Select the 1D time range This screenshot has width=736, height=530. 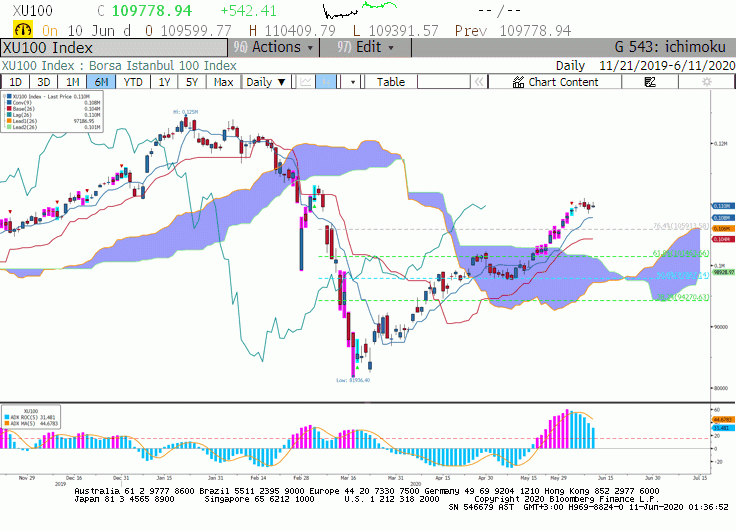click(15, 82)
